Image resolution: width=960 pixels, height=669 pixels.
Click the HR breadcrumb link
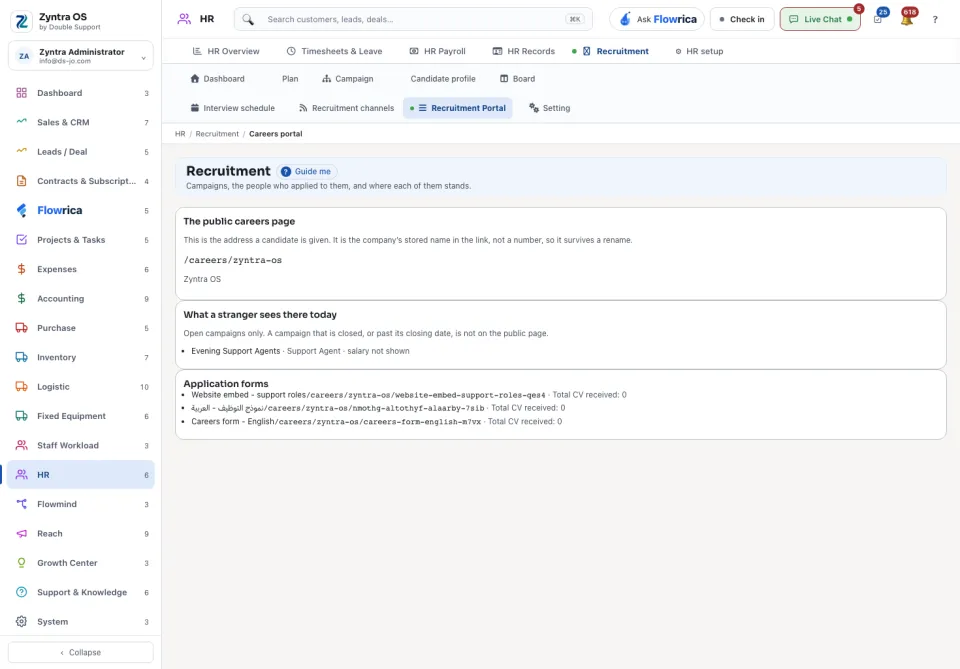[180, 134]
